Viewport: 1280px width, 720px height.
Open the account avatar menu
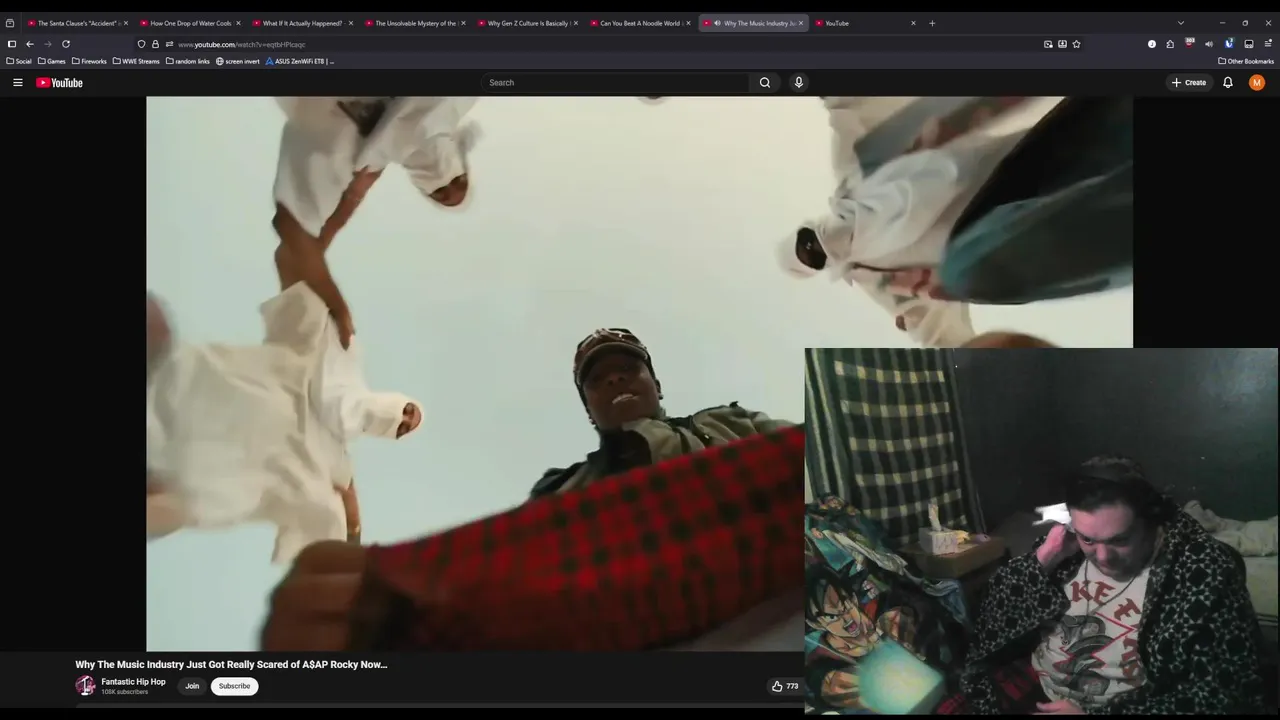pos(1257,83)
